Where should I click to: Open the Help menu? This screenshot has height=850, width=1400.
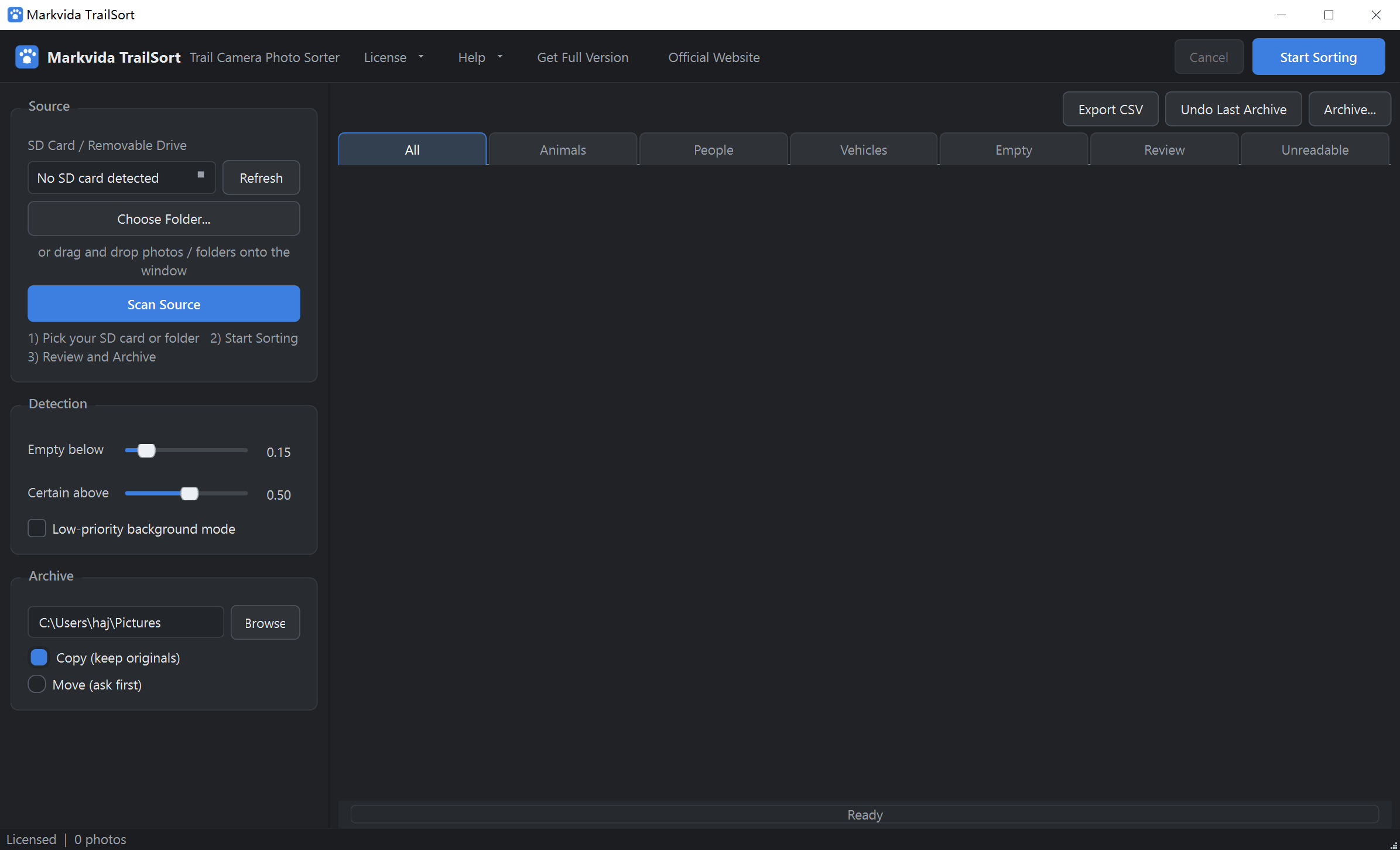[x=480, y=57]
